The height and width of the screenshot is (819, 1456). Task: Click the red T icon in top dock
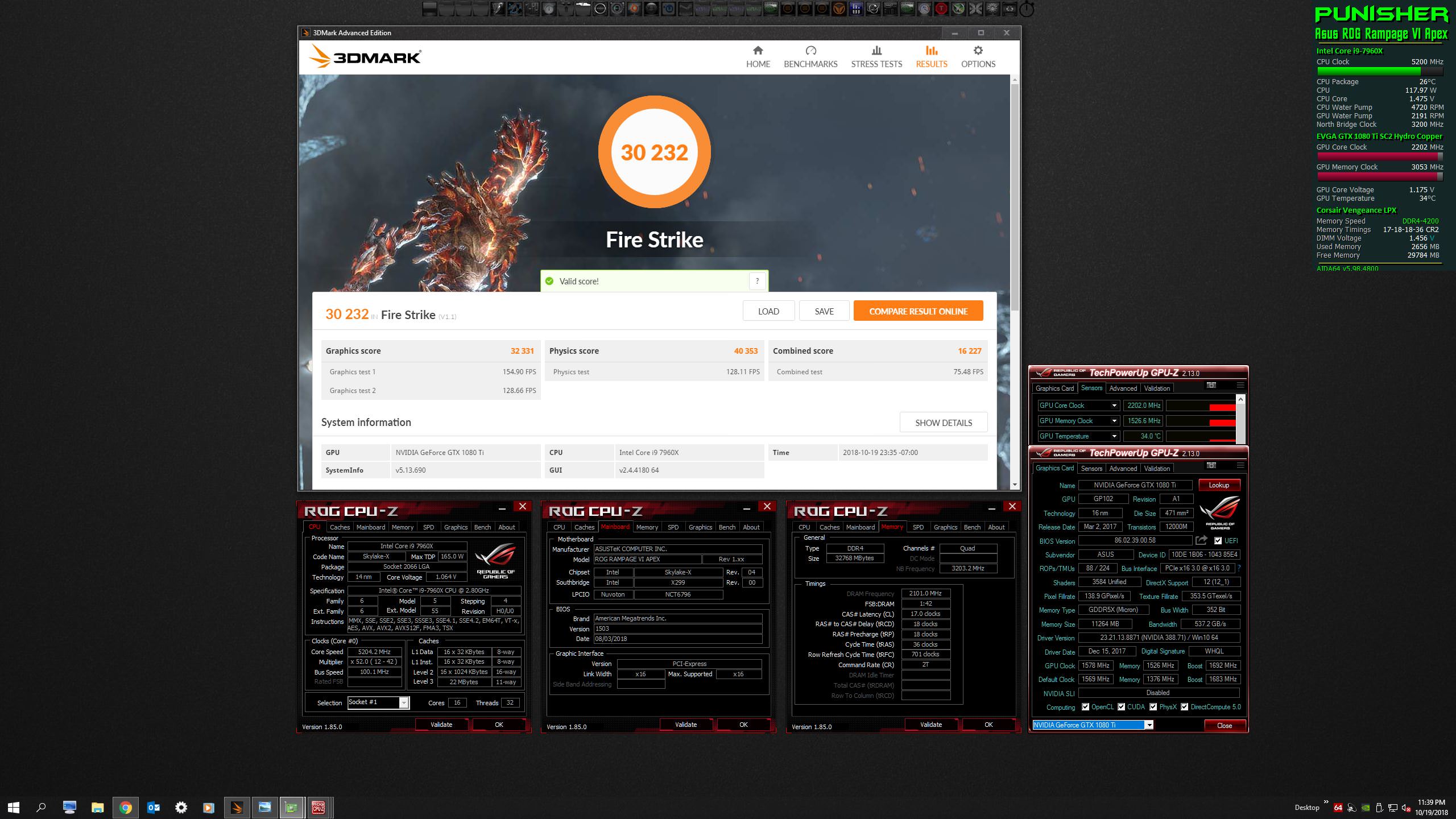coord(941,9)
